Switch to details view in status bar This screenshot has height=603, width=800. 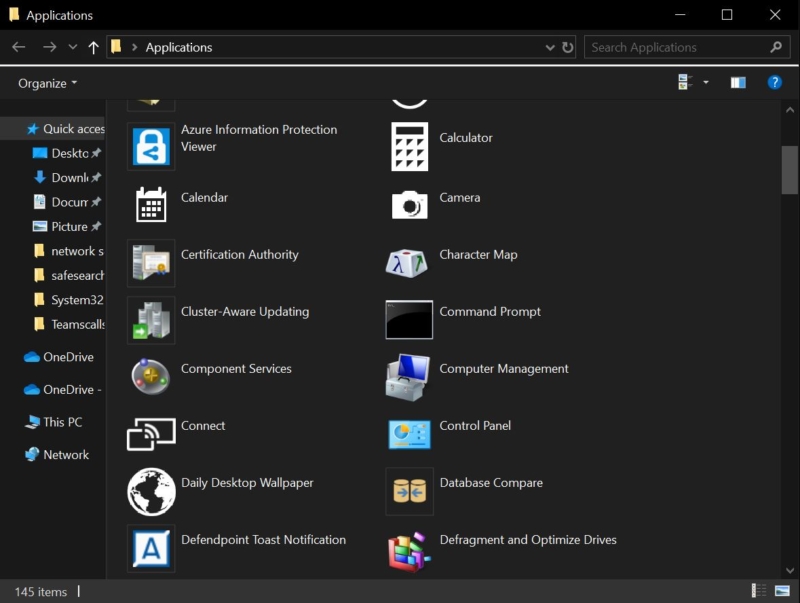759,591
